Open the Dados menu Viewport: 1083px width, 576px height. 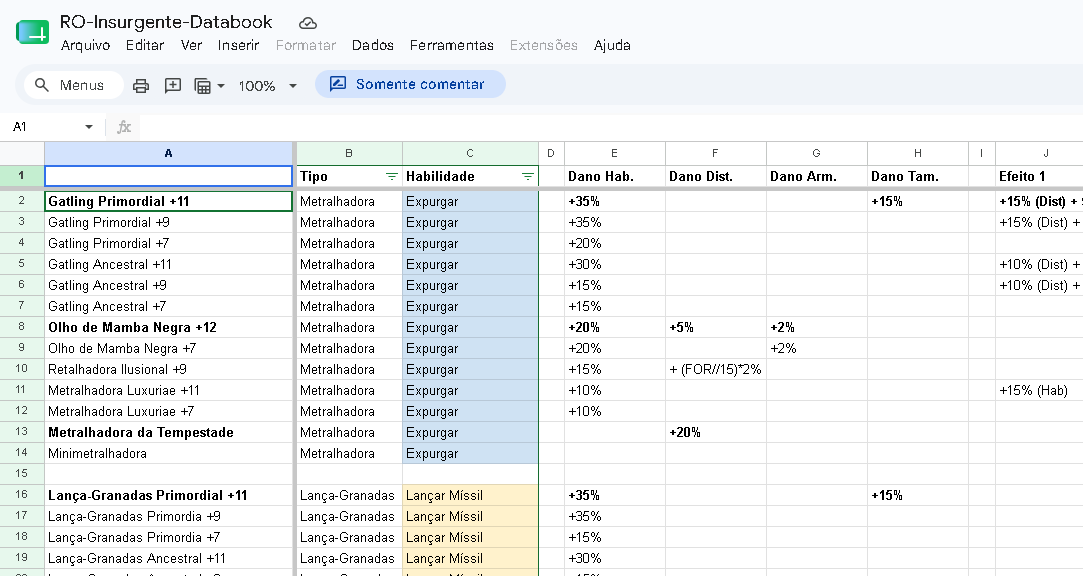tap(373, 46)
